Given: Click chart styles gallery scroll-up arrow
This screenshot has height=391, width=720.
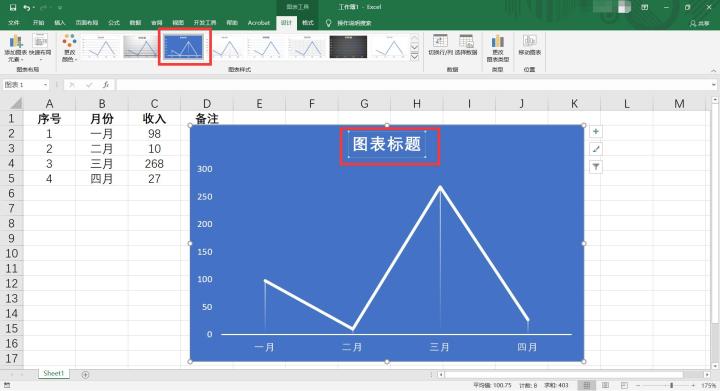Looking at the screenshot, I should pos(415,38).
